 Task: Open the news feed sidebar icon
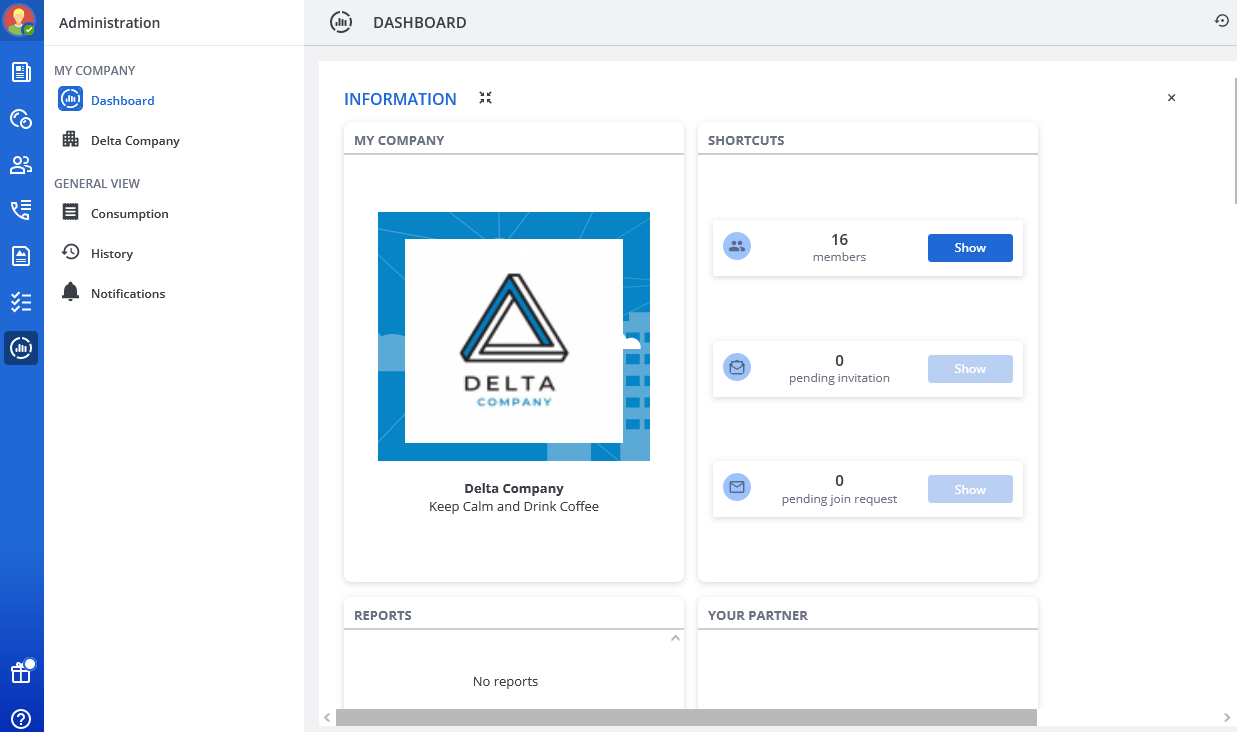21,72
